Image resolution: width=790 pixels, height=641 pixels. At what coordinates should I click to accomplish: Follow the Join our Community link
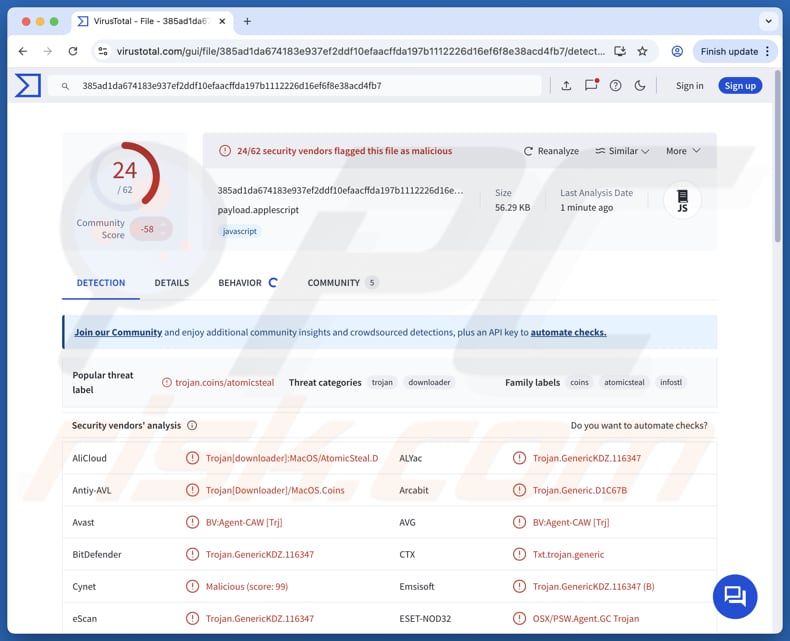pyautogui.click(x=118, y=332)
